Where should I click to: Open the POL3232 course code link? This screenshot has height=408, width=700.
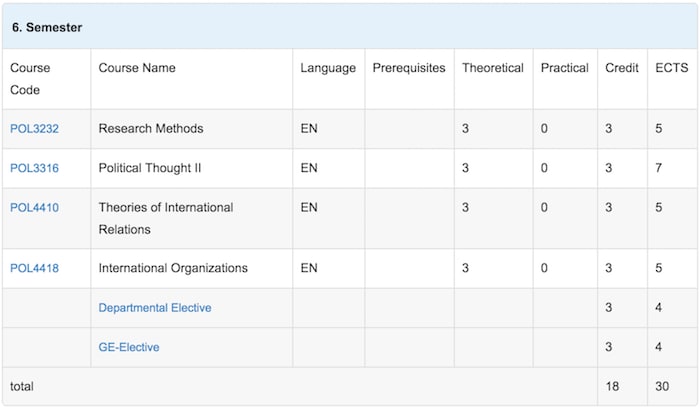click(x=34, y=129)
